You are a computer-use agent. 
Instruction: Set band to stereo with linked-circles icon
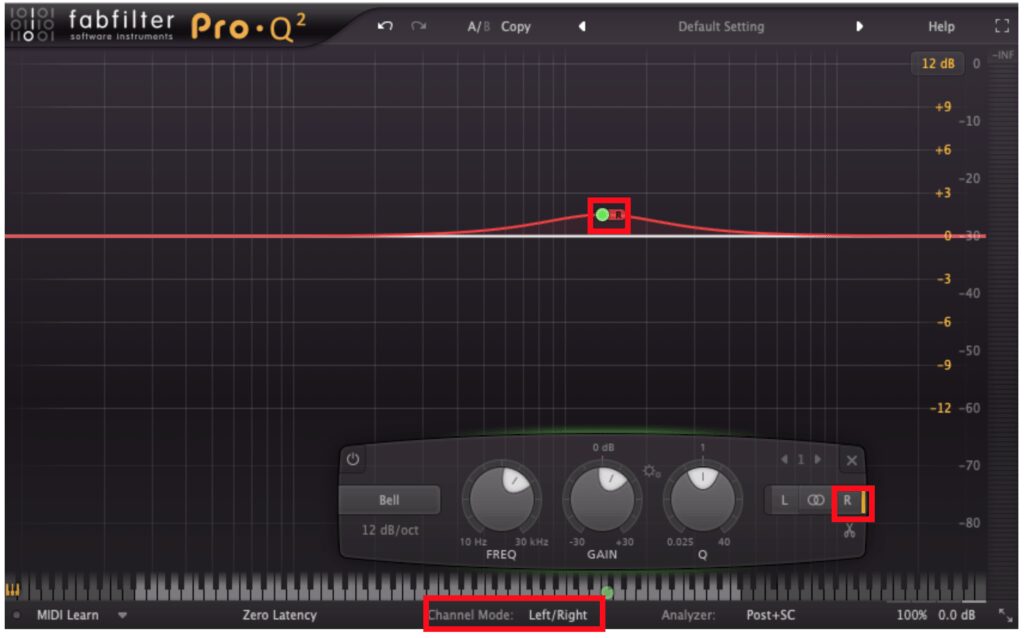coord(816,500)
